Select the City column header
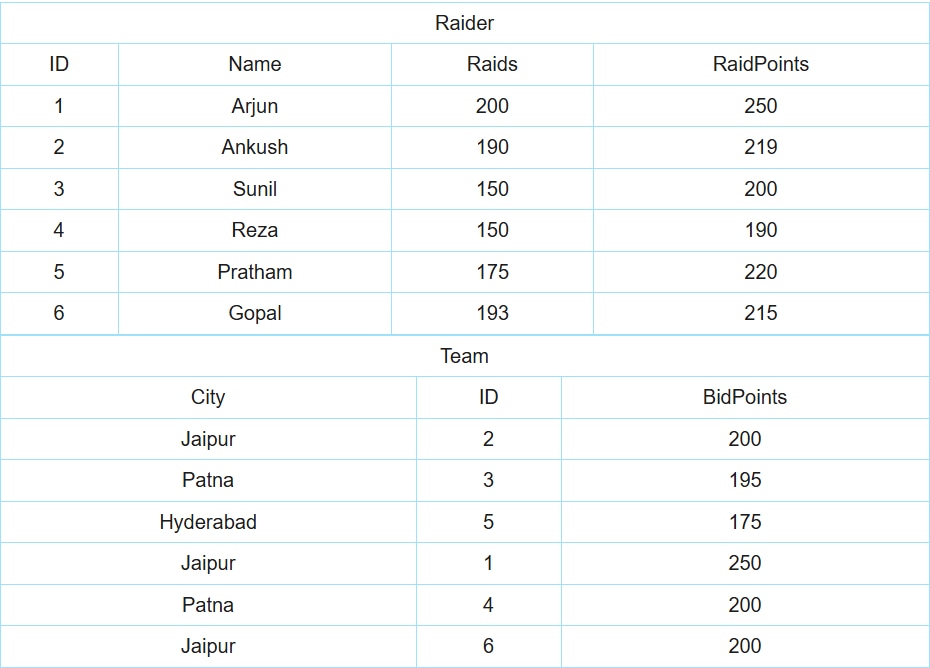This screenshot has height=668, width=930. pos(208,397)
